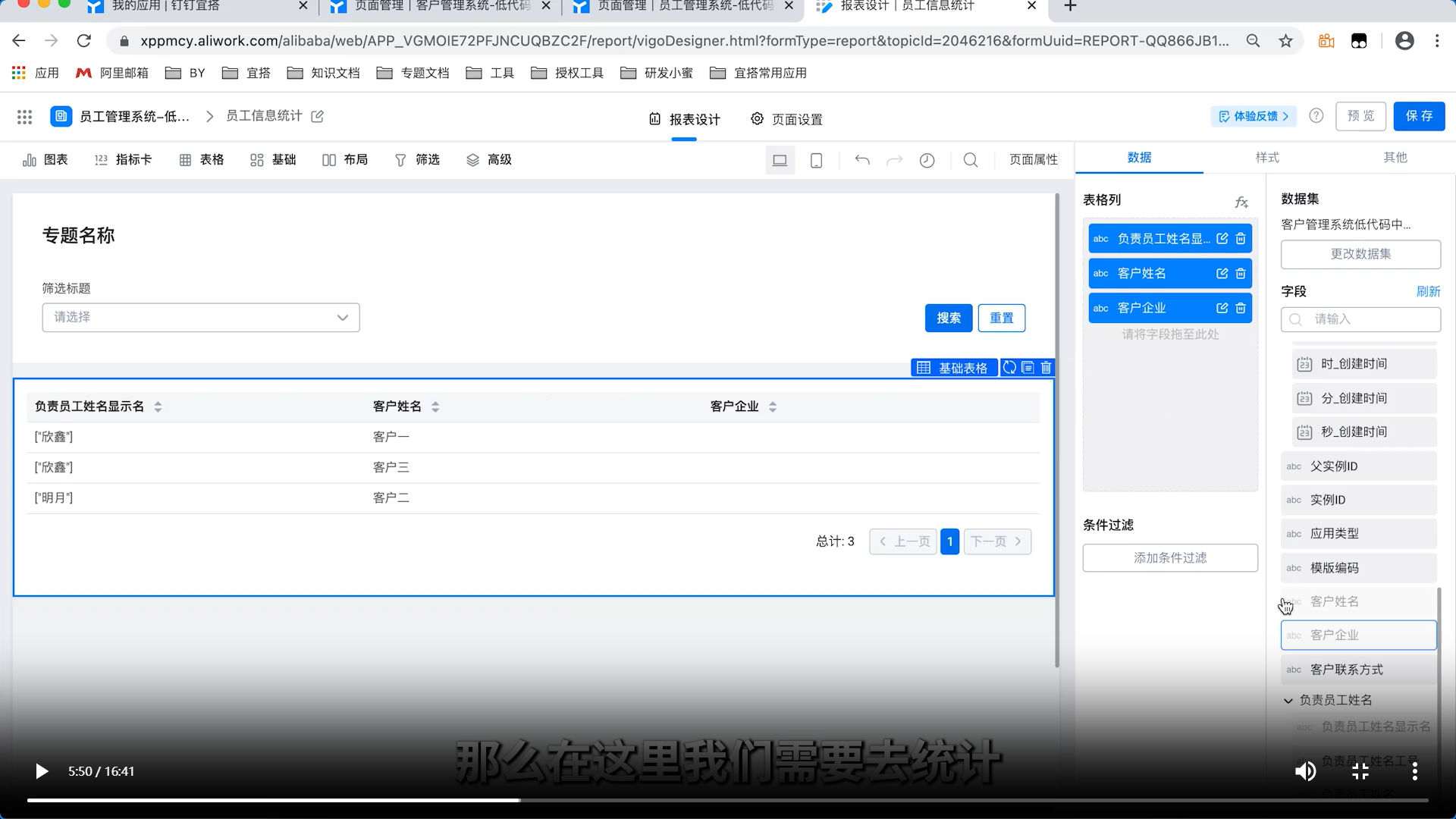Click the undo arrow icon

pyautogui.click(x=862, y=160)
